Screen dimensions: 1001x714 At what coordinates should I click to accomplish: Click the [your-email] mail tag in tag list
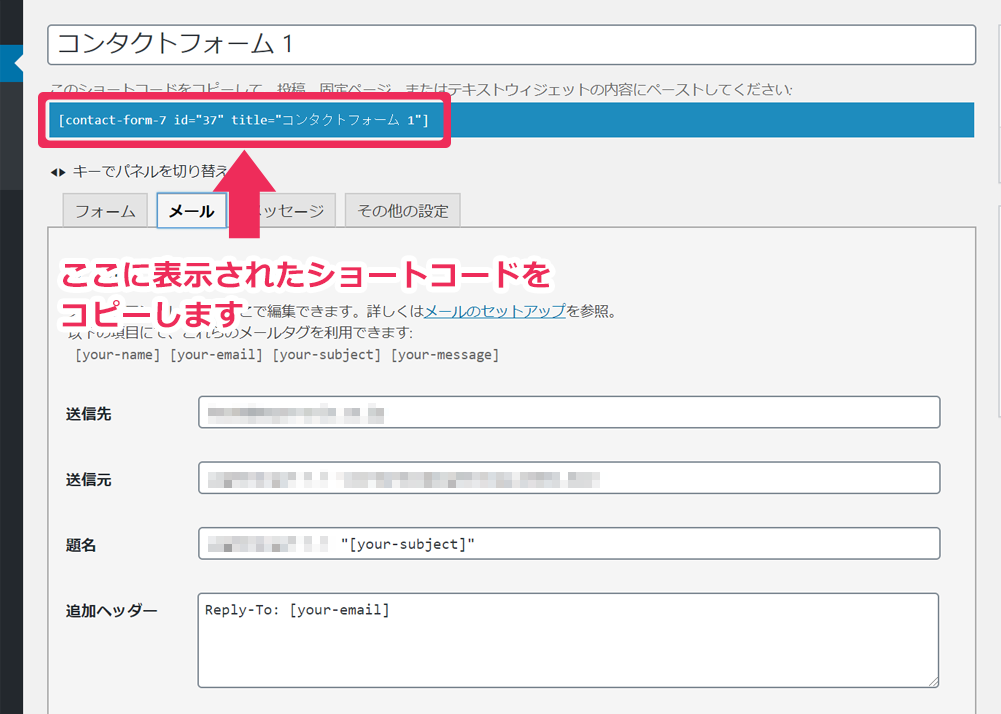(217, 355)
